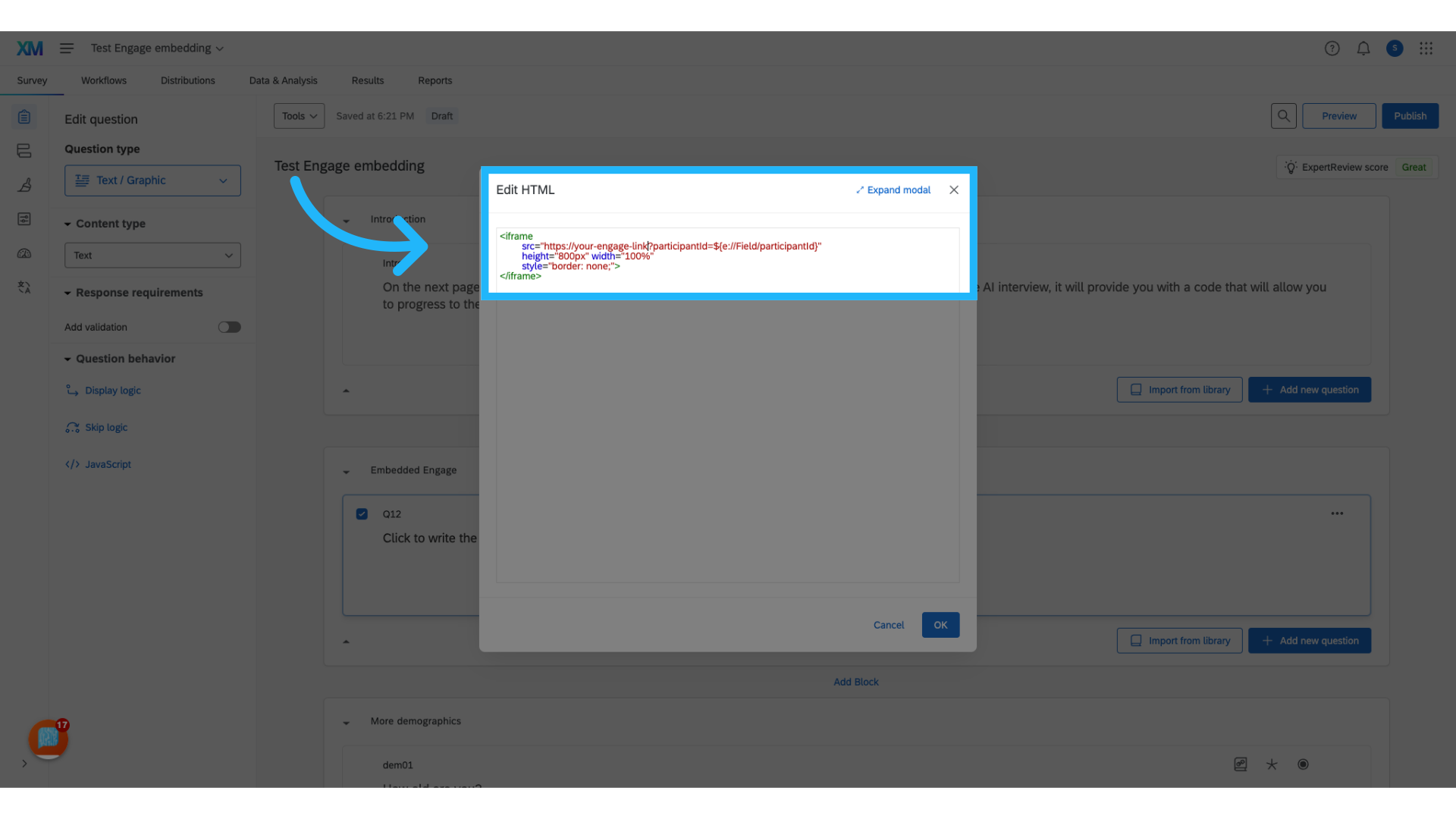This screenshot has width=1456, height=819.
Task: Switch to the Reports tab
Action: tap(435, 80)
